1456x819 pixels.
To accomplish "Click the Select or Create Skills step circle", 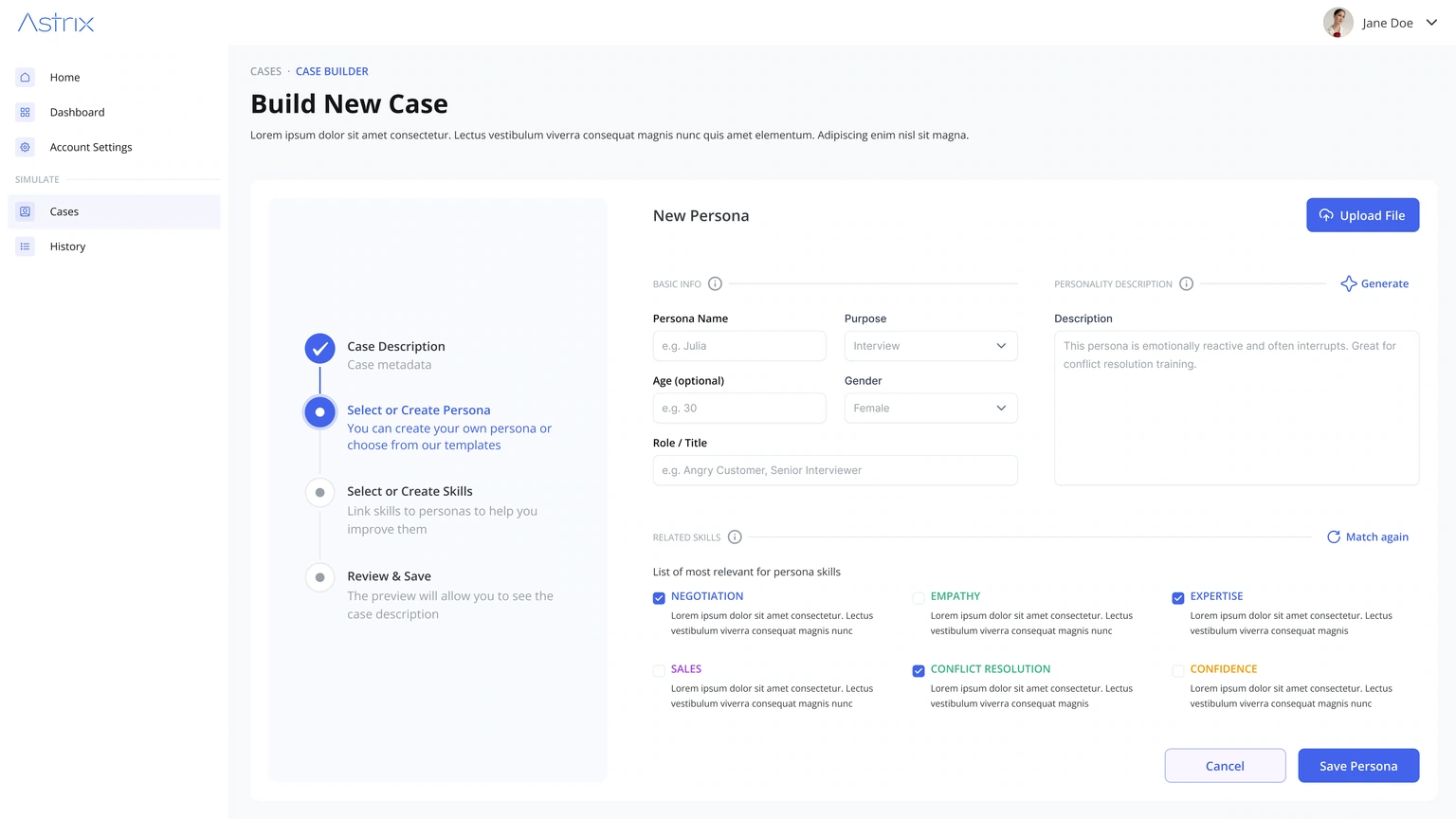I will point(320,493).
